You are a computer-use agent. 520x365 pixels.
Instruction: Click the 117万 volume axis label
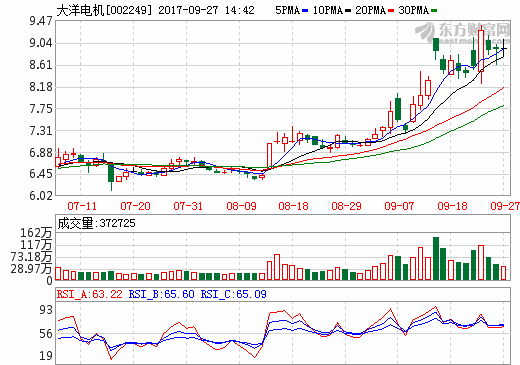[x=36, y=245]
